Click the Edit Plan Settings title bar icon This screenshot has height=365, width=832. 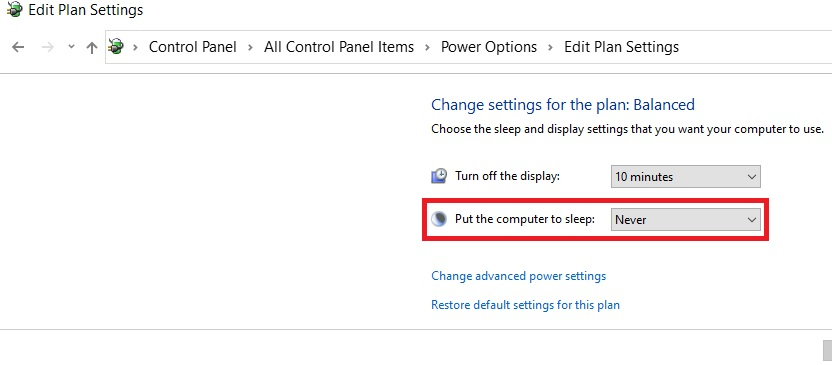tap(14, 9)
